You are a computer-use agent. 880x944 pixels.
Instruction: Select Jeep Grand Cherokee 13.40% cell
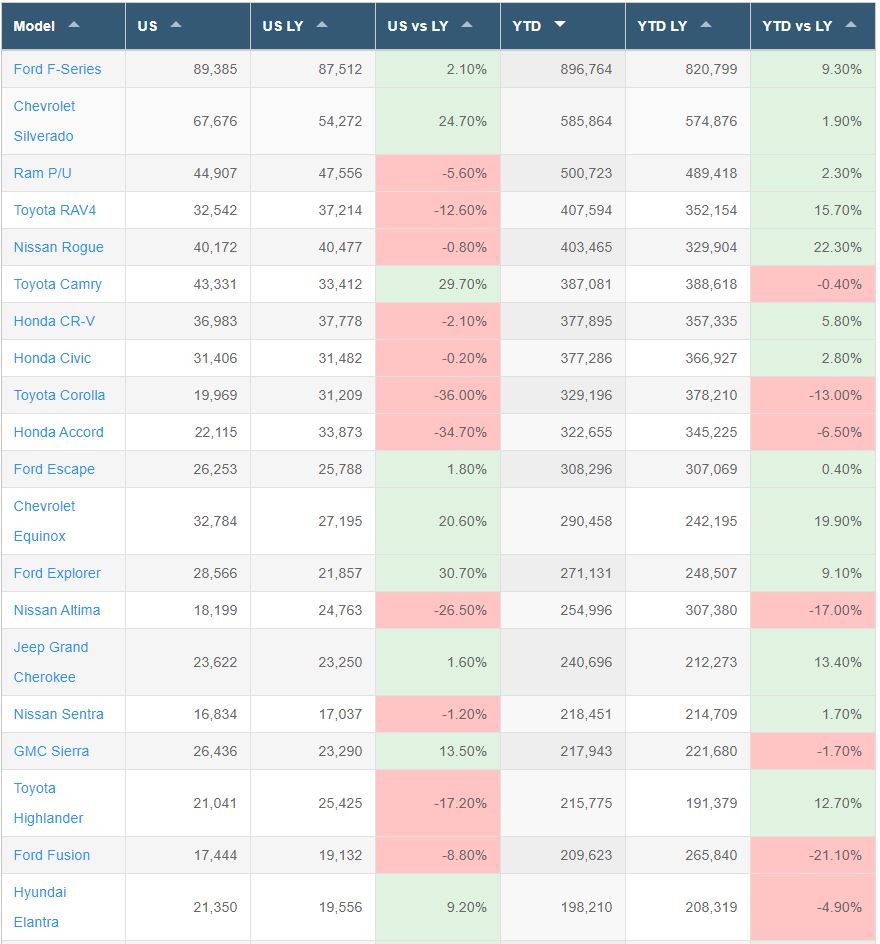coord(813,662)
